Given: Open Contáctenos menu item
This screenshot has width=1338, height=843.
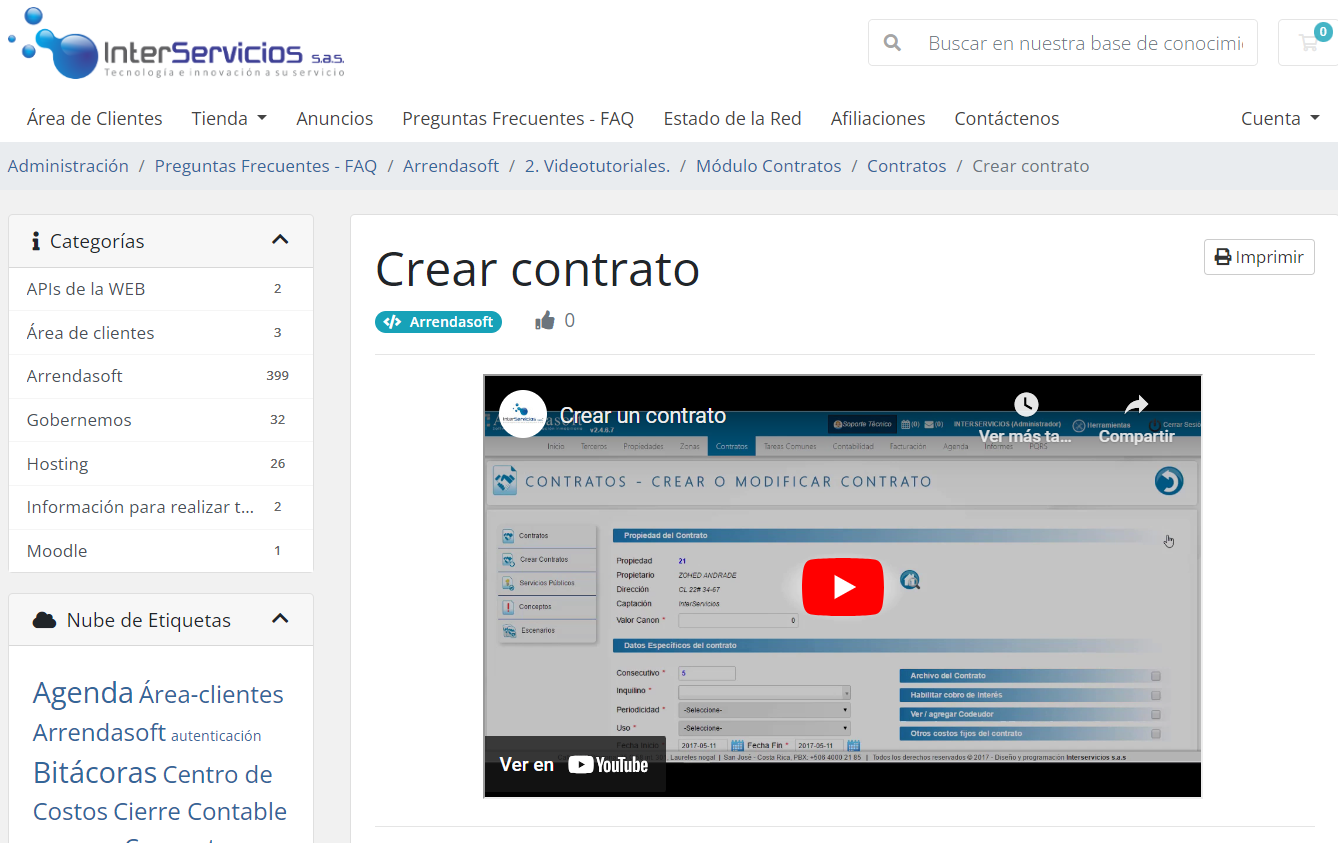Looking at the screenshot, I should 1007,118.
